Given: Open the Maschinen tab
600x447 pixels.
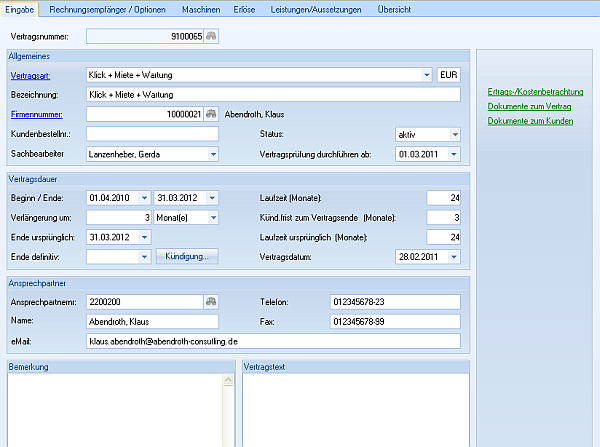Looking at the screenshot, I should pos(201,8).
